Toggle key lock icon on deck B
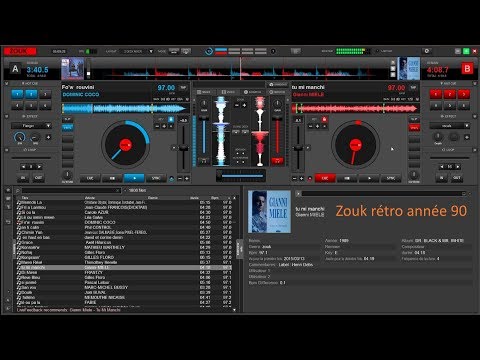Screen dimensions: 480x360 coord(324,119)
